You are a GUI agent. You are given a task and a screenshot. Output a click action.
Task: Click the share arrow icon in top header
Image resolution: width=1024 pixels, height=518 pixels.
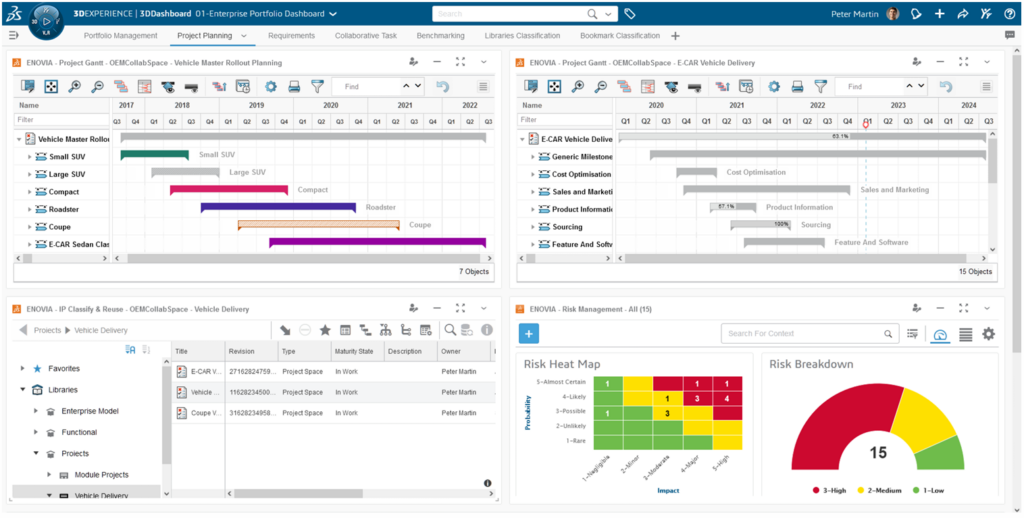[x=962, y=14]
